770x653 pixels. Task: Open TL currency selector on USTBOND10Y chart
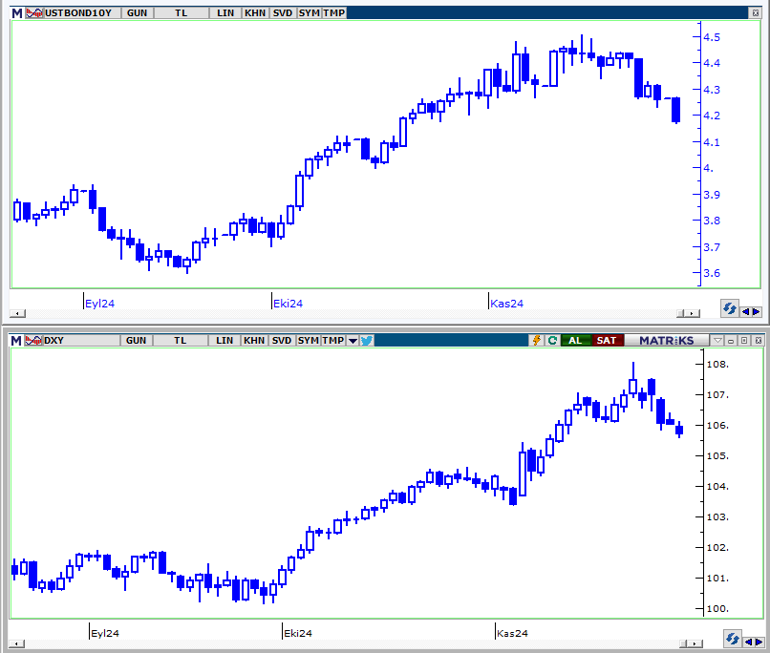pos(181,14)
